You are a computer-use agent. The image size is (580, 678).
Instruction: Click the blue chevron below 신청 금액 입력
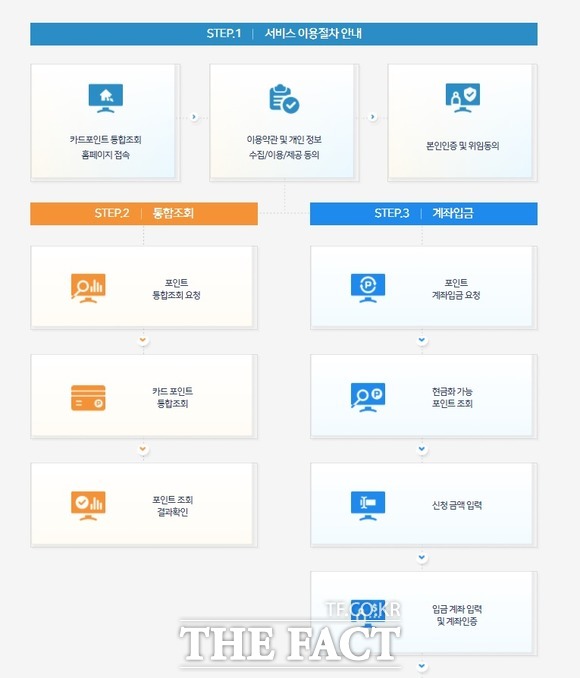(422, 558)
